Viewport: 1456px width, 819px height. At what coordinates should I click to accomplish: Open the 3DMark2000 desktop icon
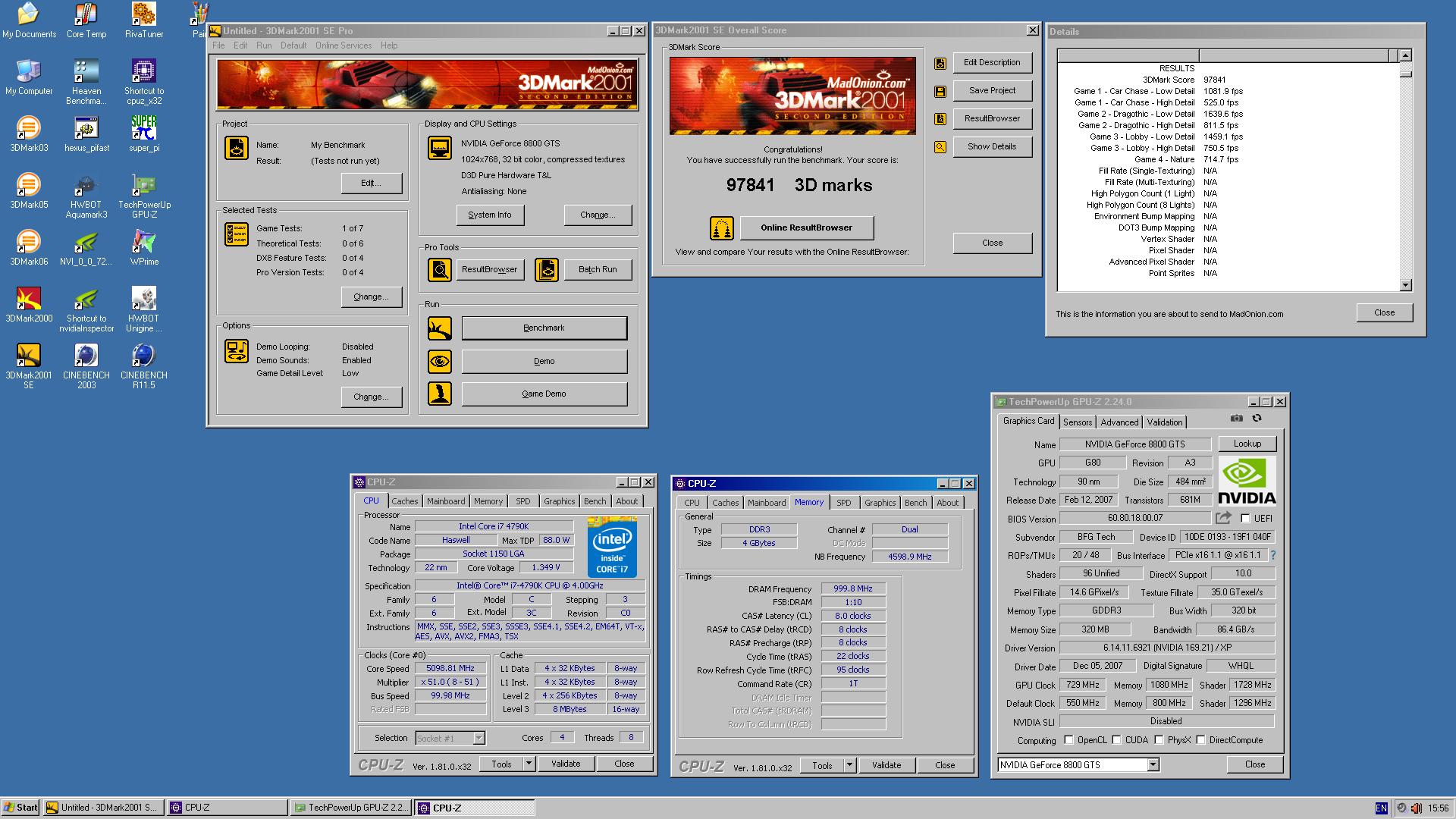point(29,305)
